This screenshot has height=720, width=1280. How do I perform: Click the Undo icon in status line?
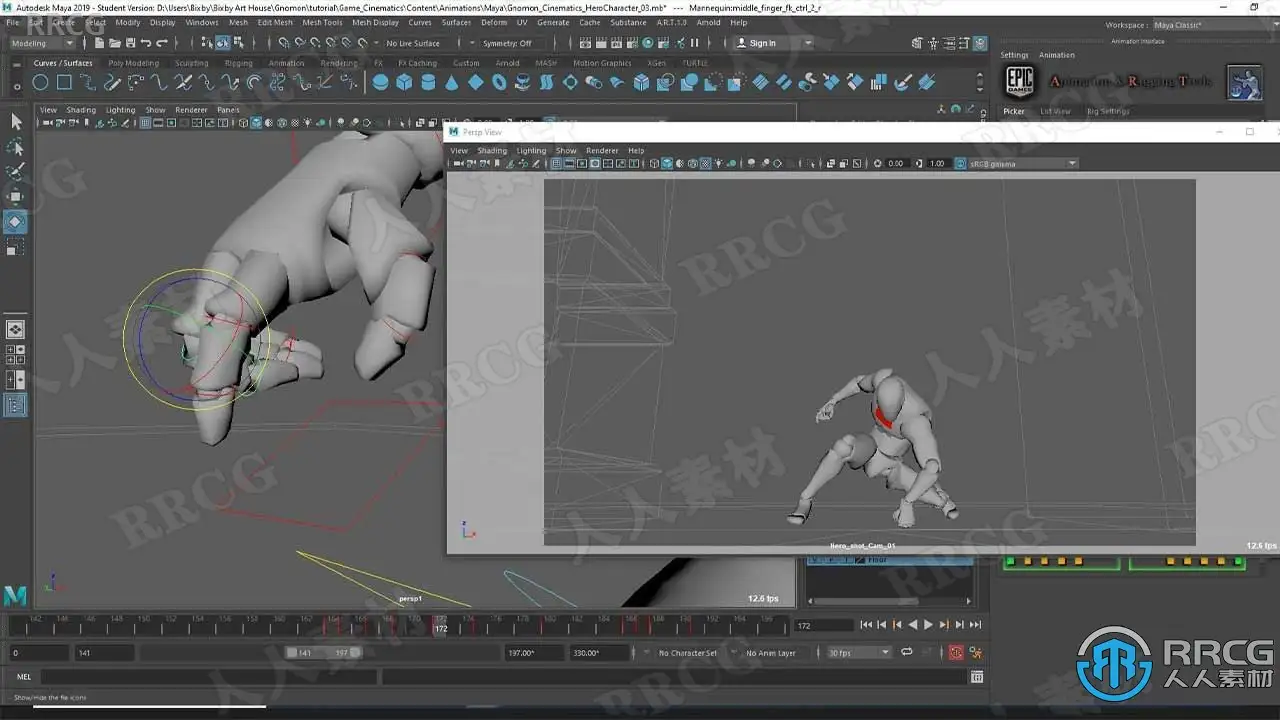pos(146,43)
